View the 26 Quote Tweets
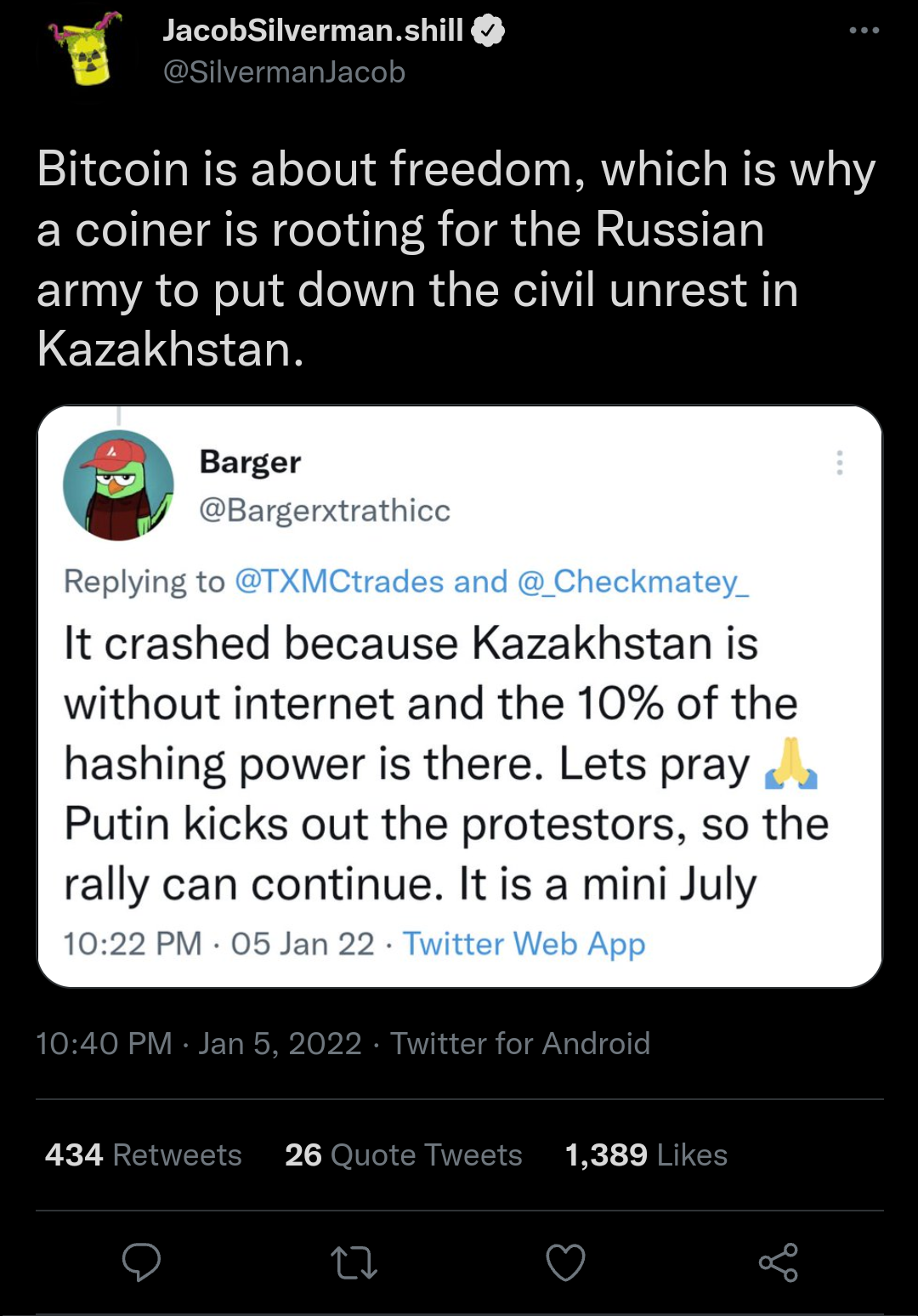918x1316 pixels. [404, 1154]
